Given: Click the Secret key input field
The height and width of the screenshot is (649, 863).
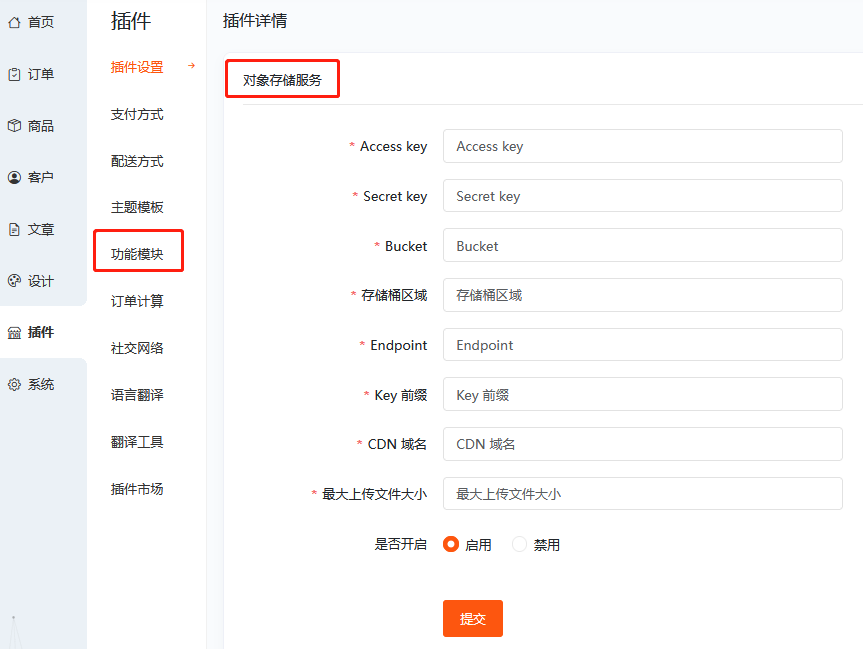Looking at the screenshot, I should tap(642, 196).
